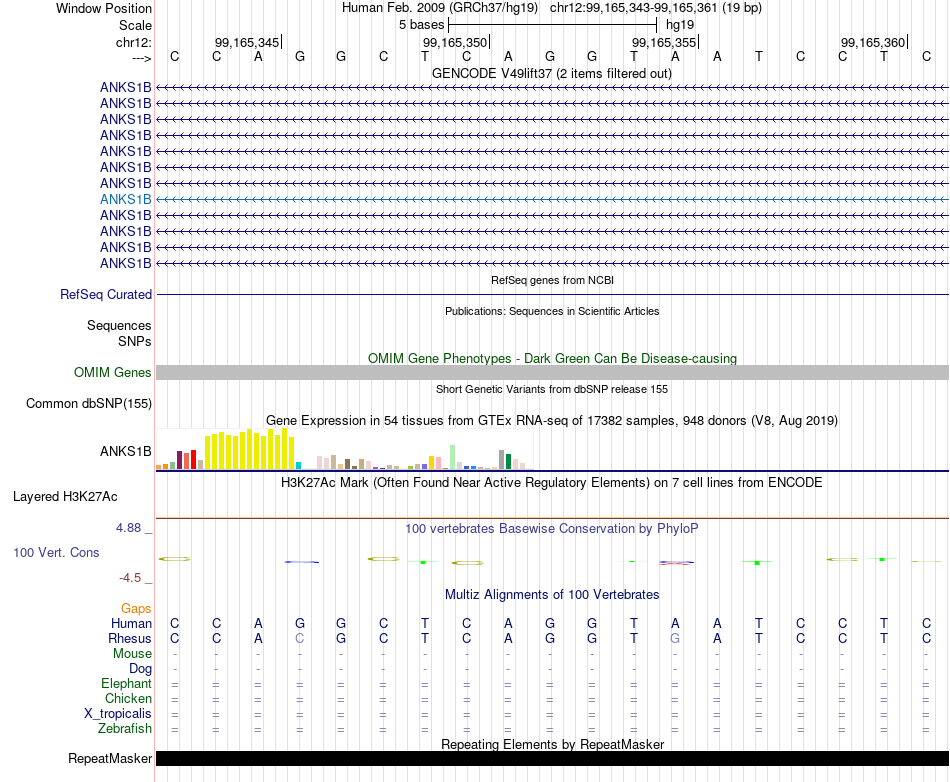Click the 99,165,350 ruler position marker
950x782 pixels.
tap(456, 42)
